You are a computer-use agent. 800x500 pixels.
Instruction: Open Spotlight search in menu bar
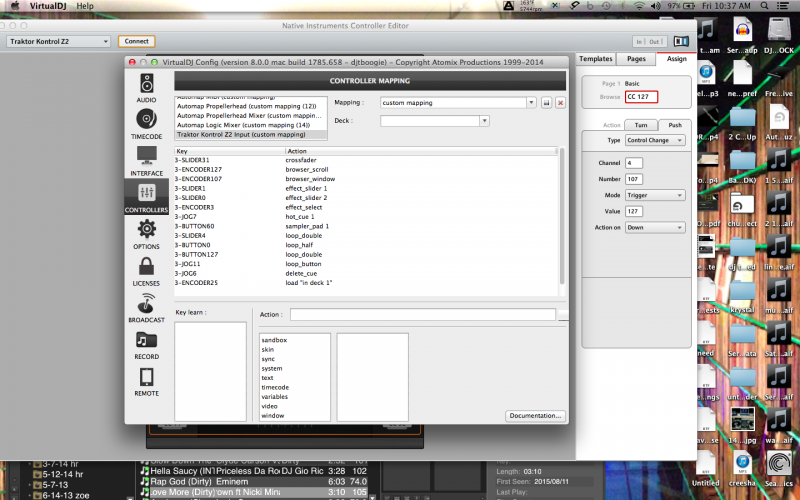pos(764,6)
